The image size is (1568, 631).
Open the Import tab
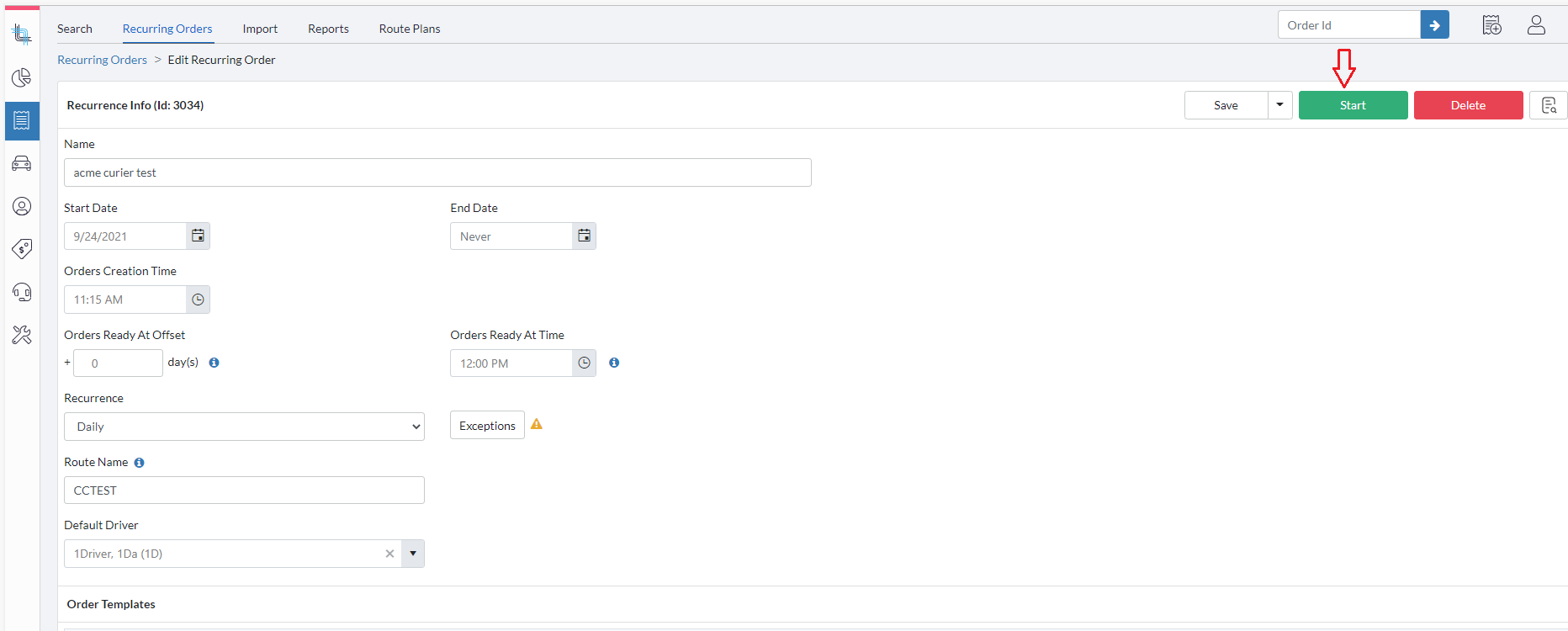(x=260, y=29)
